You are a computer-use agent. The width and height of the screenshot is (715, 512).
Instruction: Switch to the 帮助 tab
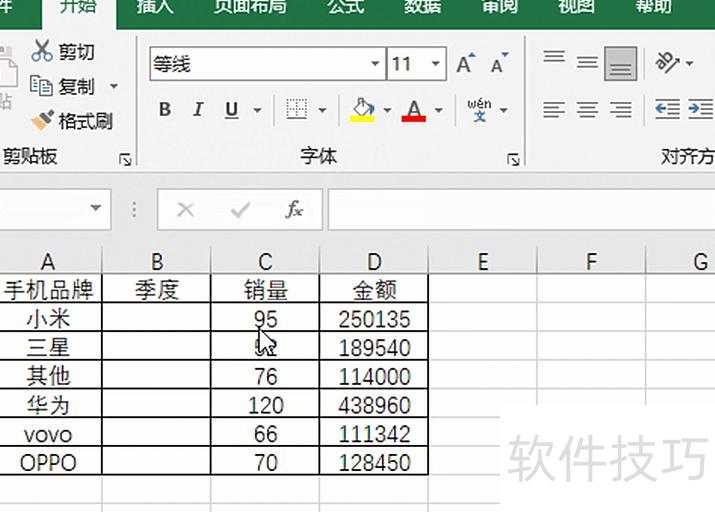653,7
